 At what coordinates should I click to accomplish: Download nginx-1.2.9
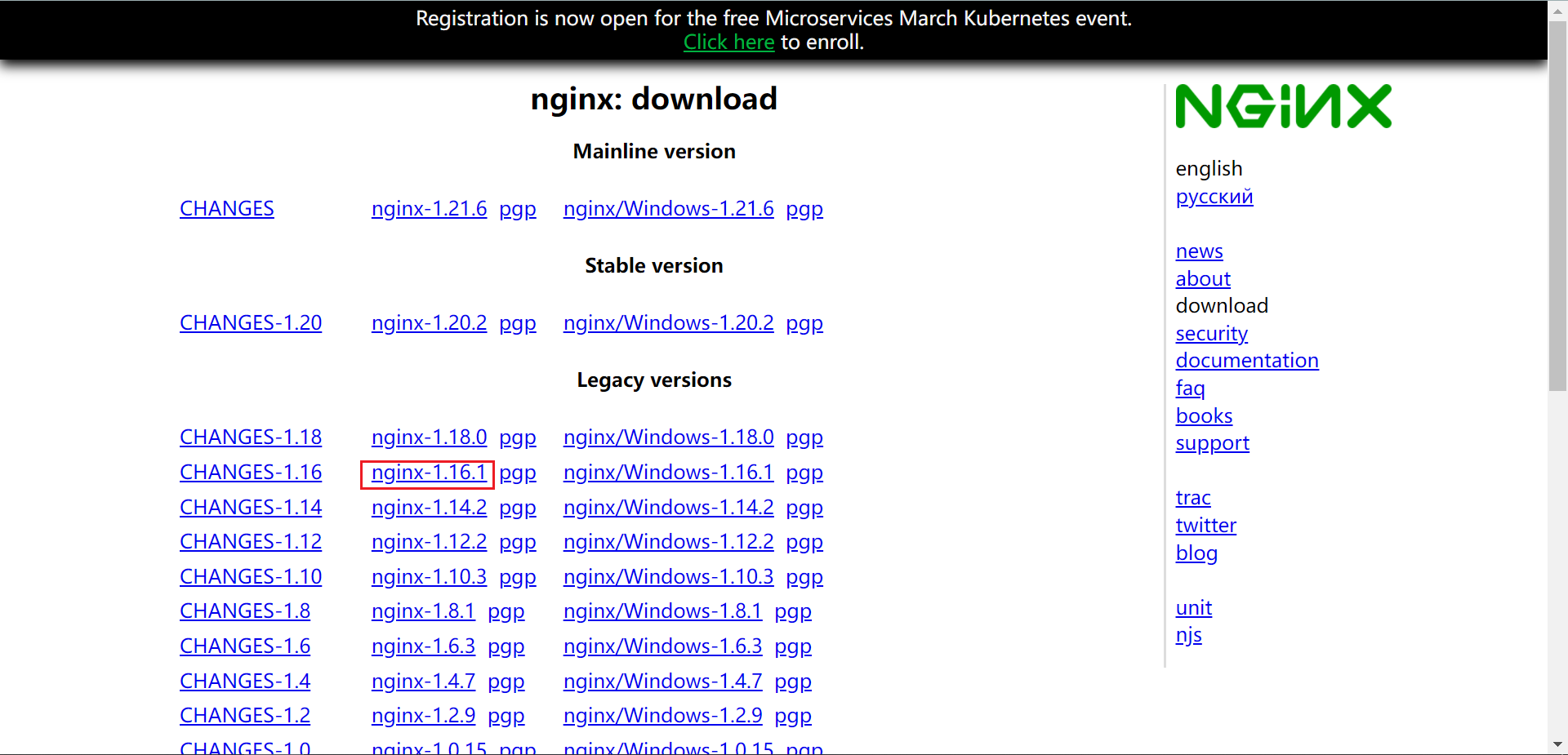pyautogui.click(x=423, y=715)
